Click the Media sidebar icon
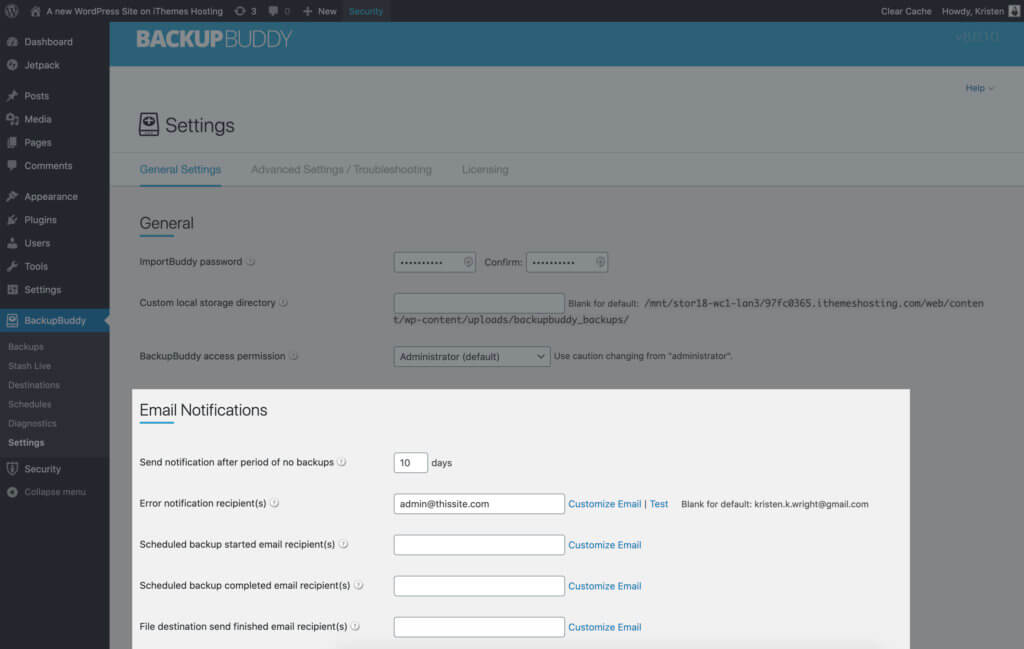 point(12,119)
